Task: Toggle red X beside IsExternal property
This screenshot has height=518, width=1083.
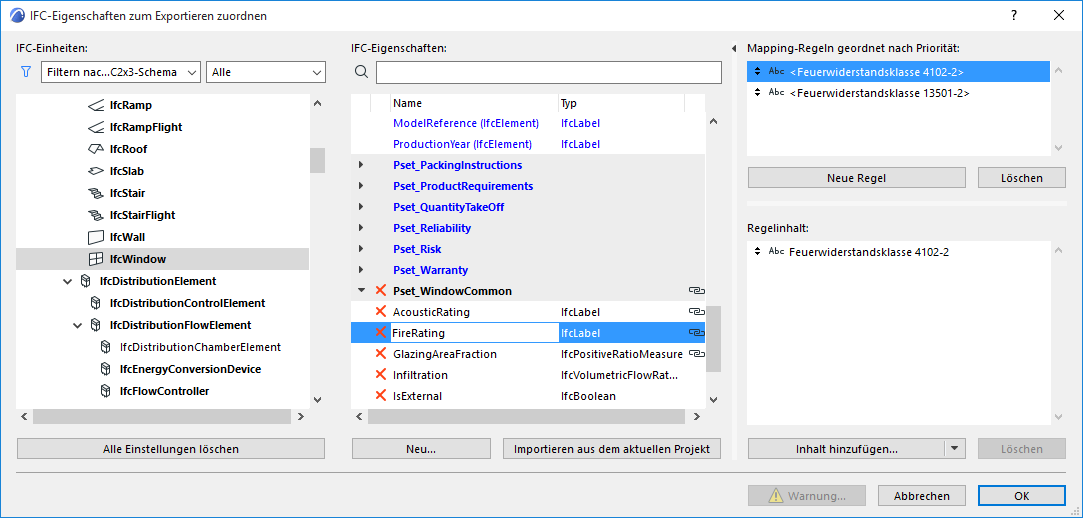Action: [x=380, y=396]
